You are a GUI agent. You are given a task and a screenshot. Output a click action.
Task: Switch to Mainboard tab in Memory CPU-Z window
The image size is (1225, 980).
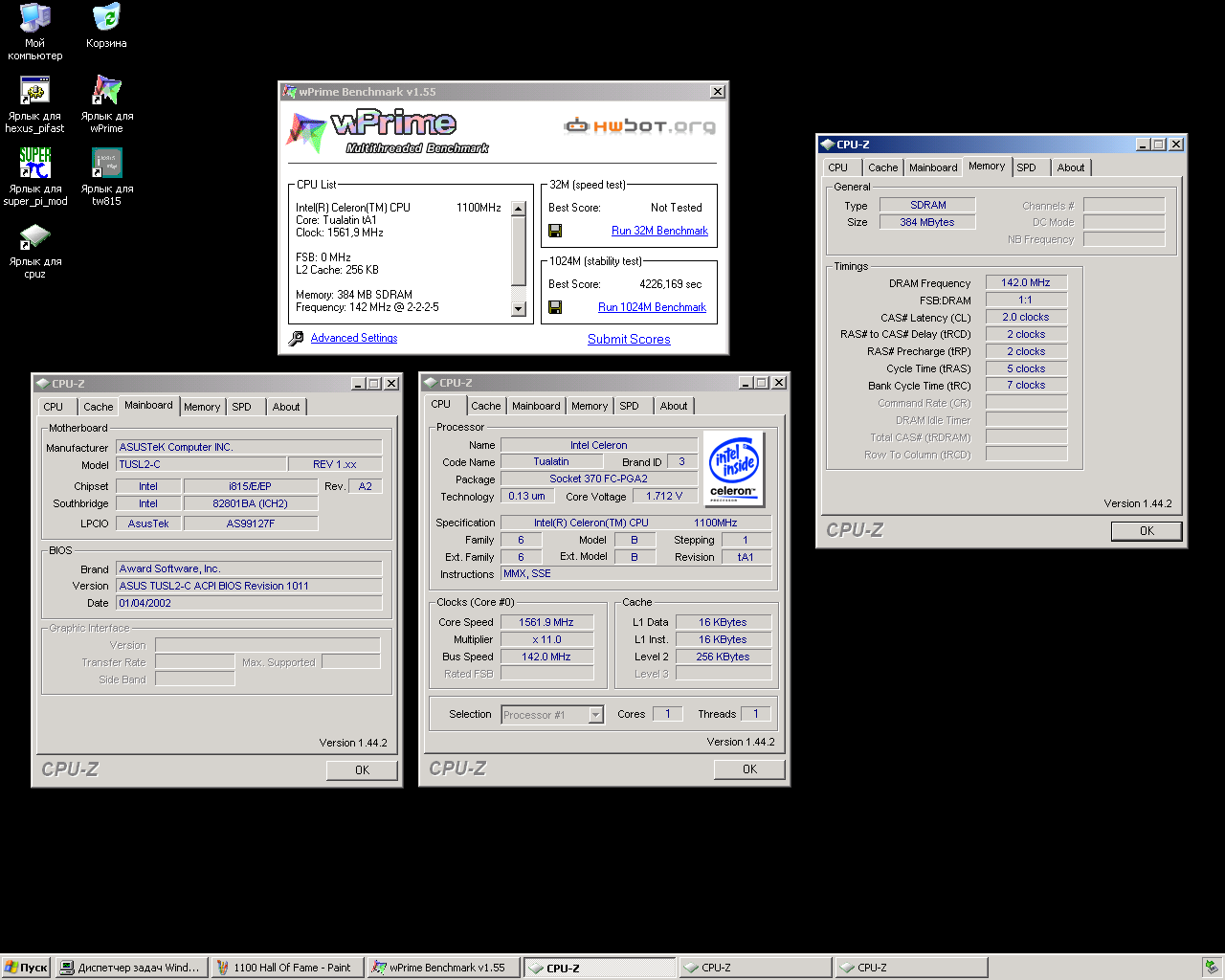[933, 167]
